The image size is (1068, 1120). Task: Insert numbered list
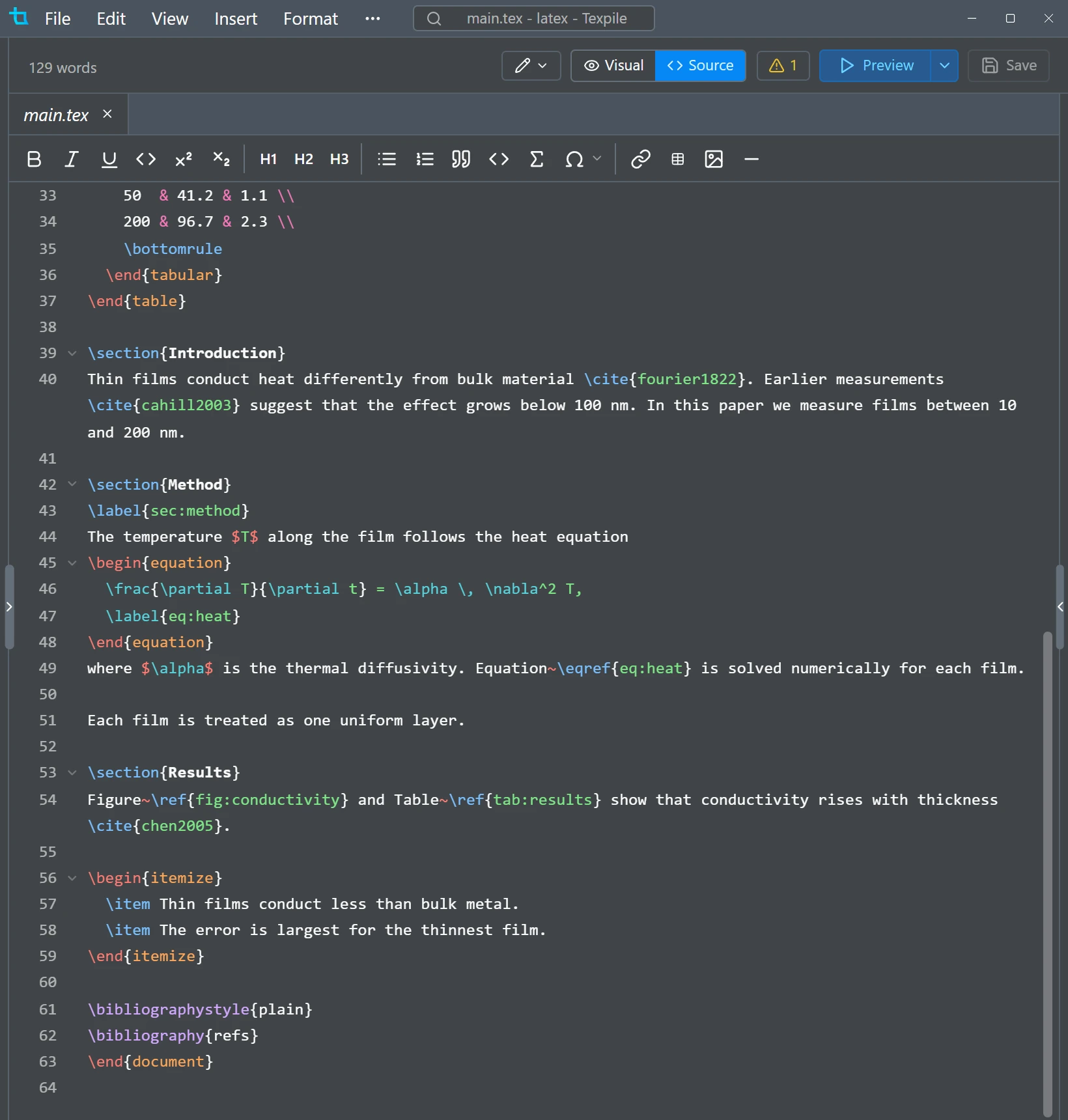tap(425, 159)
